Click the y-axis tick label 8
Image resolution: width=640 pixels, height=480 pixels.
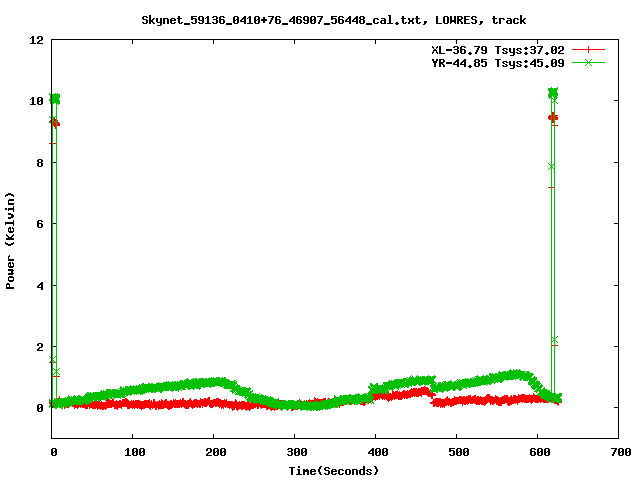(40, 163)
